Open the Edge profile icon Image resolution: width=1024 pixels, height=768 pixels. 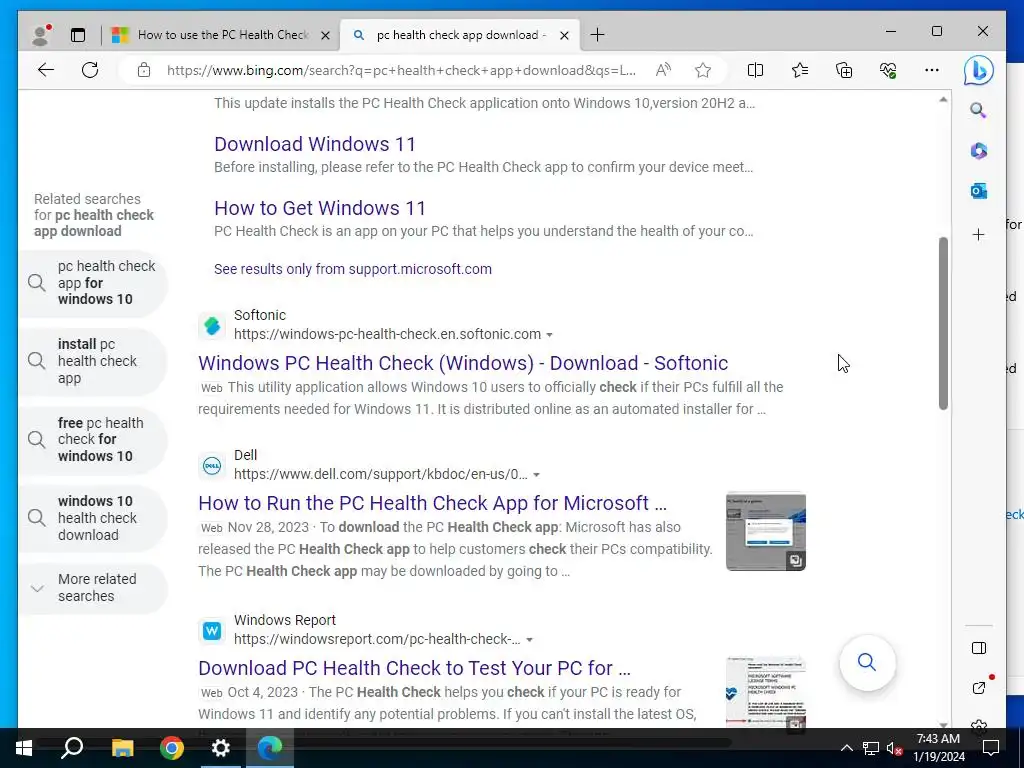pyautogui.click(x=41, y=35)
